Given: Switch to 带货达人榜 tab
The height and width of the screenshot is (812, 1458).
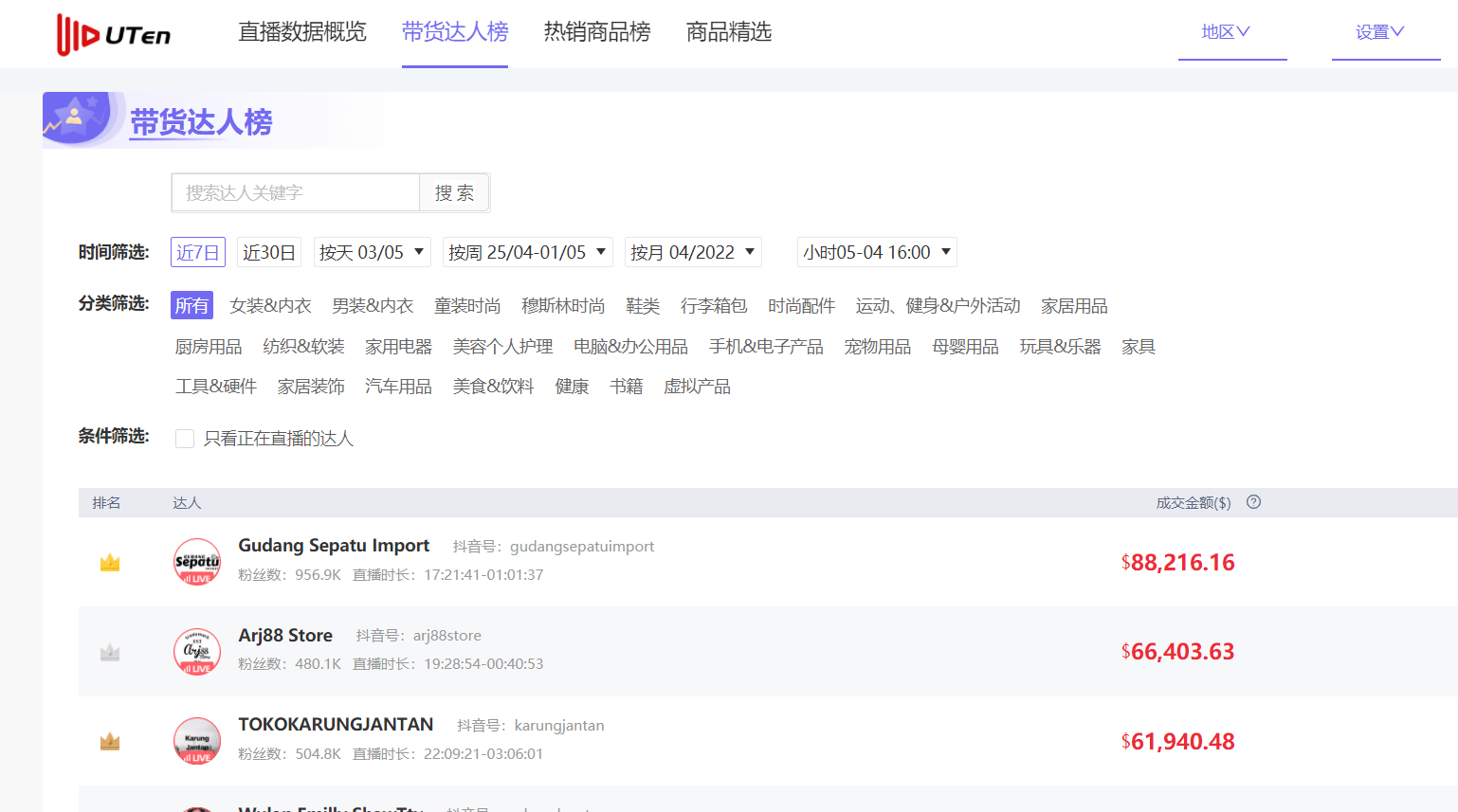Looking at the screenshot, I should [x=455, y=32].
